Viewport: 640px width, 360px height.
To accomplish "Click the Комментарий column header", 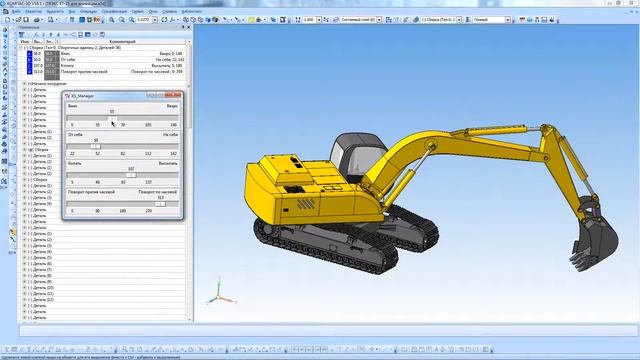I will point(122,42).
